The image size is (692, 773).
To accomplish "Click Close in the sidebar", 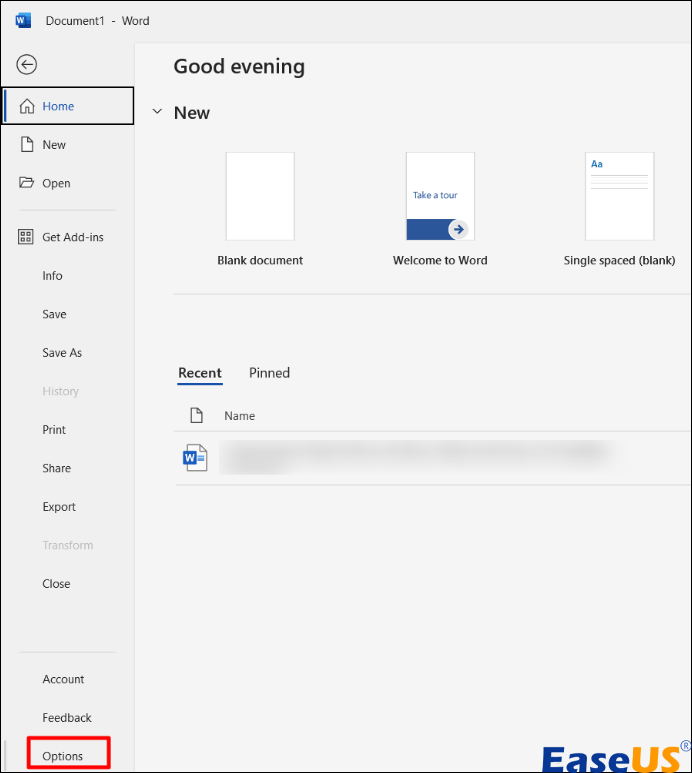I will 68,583.
